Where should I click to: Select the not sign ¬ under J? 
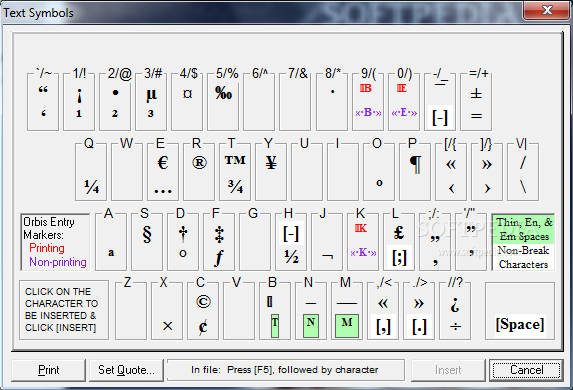[x=327, y=257]
